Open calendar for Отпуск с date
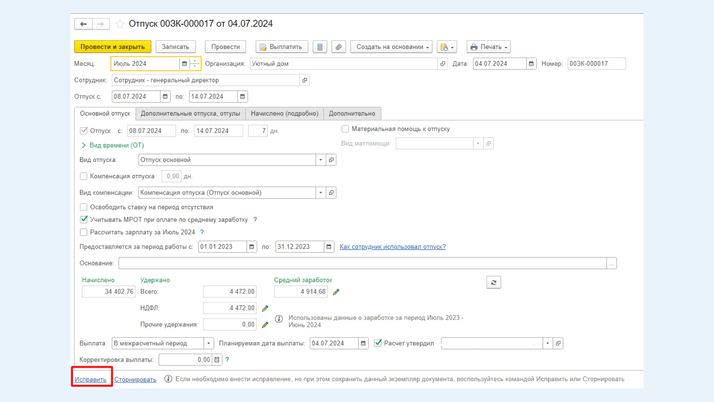This screenshot has height=402, width=714. click(165, 97)
